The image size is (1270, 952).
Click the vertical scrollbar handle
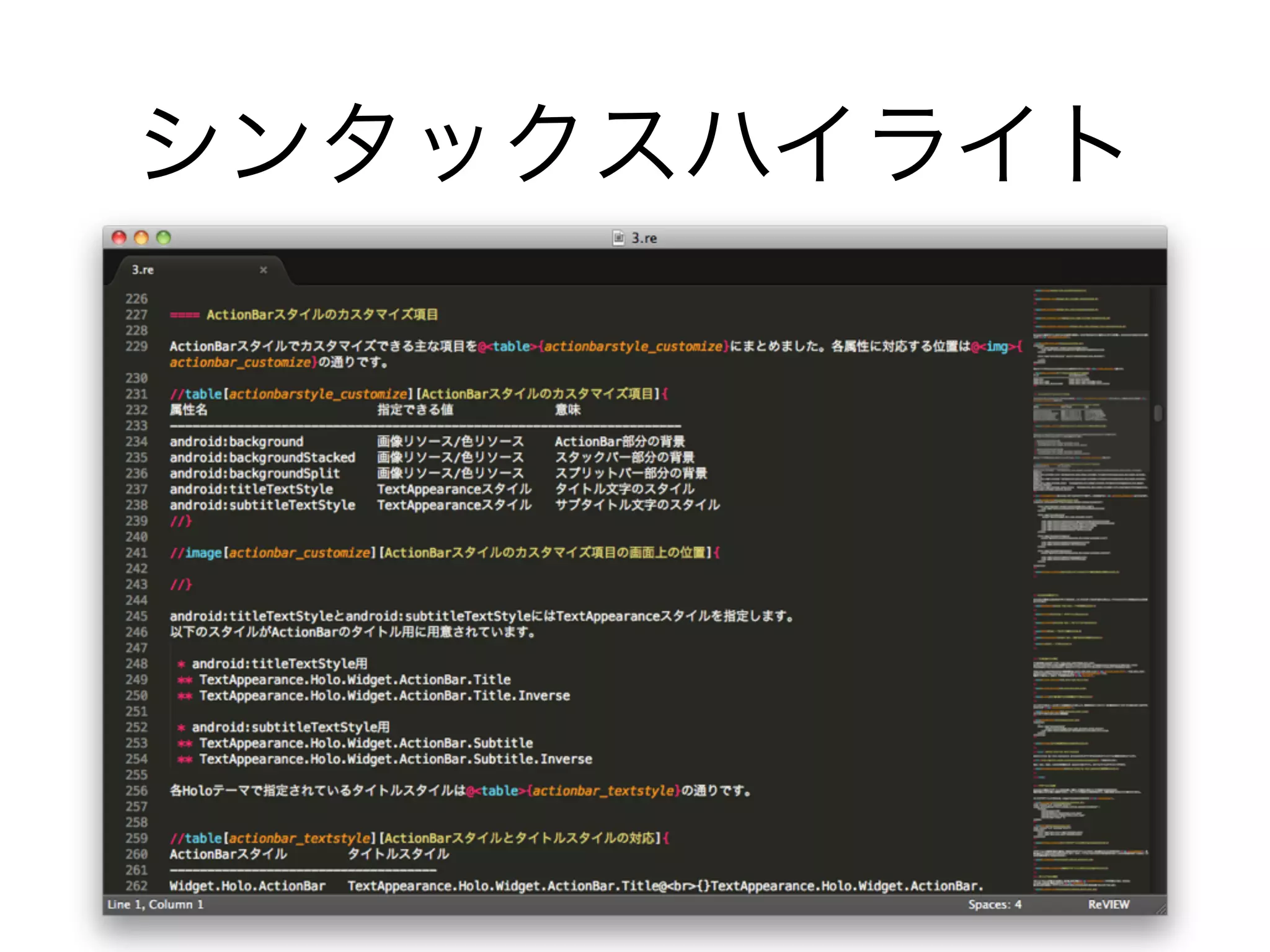(1158, 413)
